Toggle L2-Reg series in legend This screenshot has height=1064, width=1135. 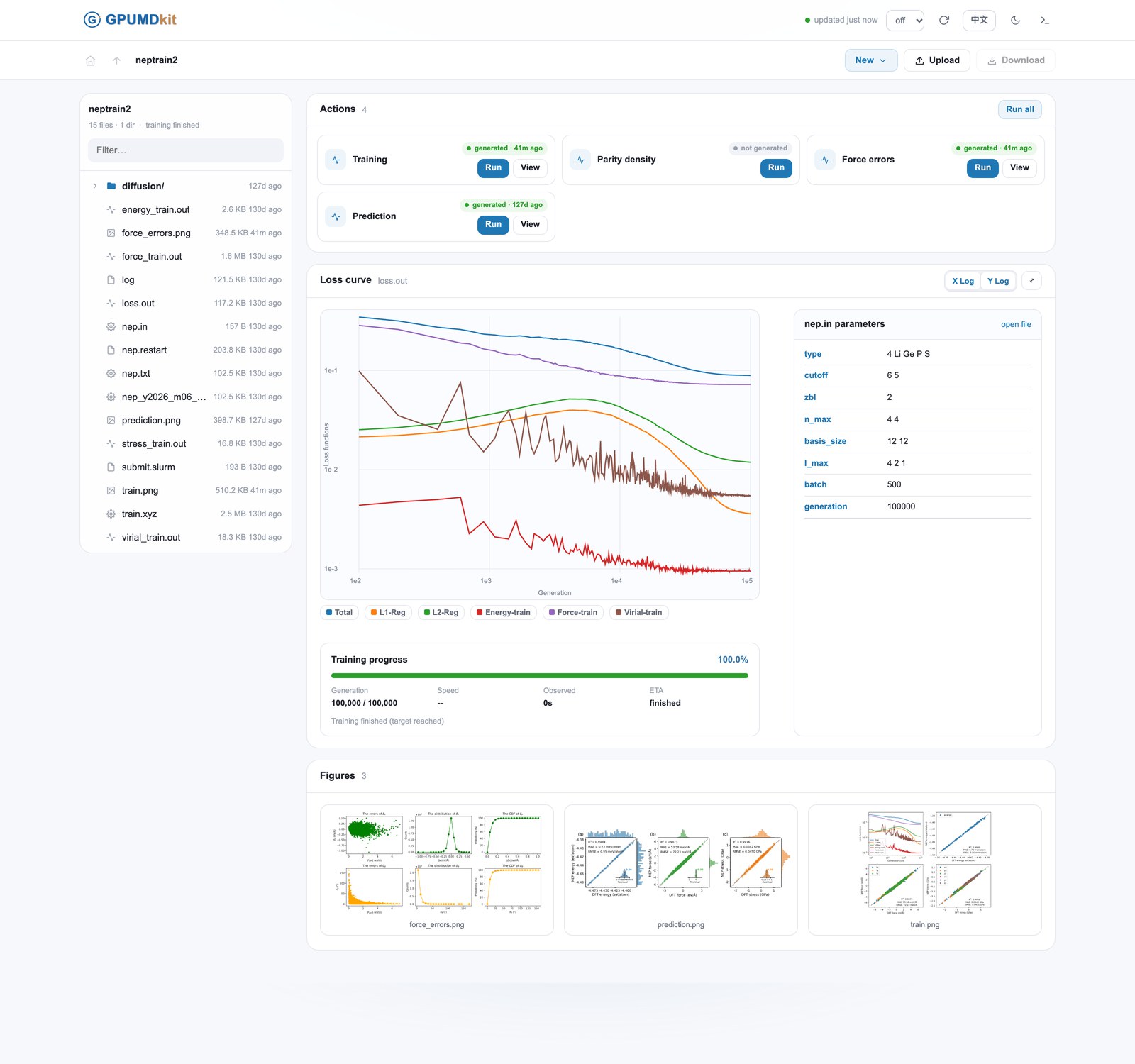pos(441,612)
